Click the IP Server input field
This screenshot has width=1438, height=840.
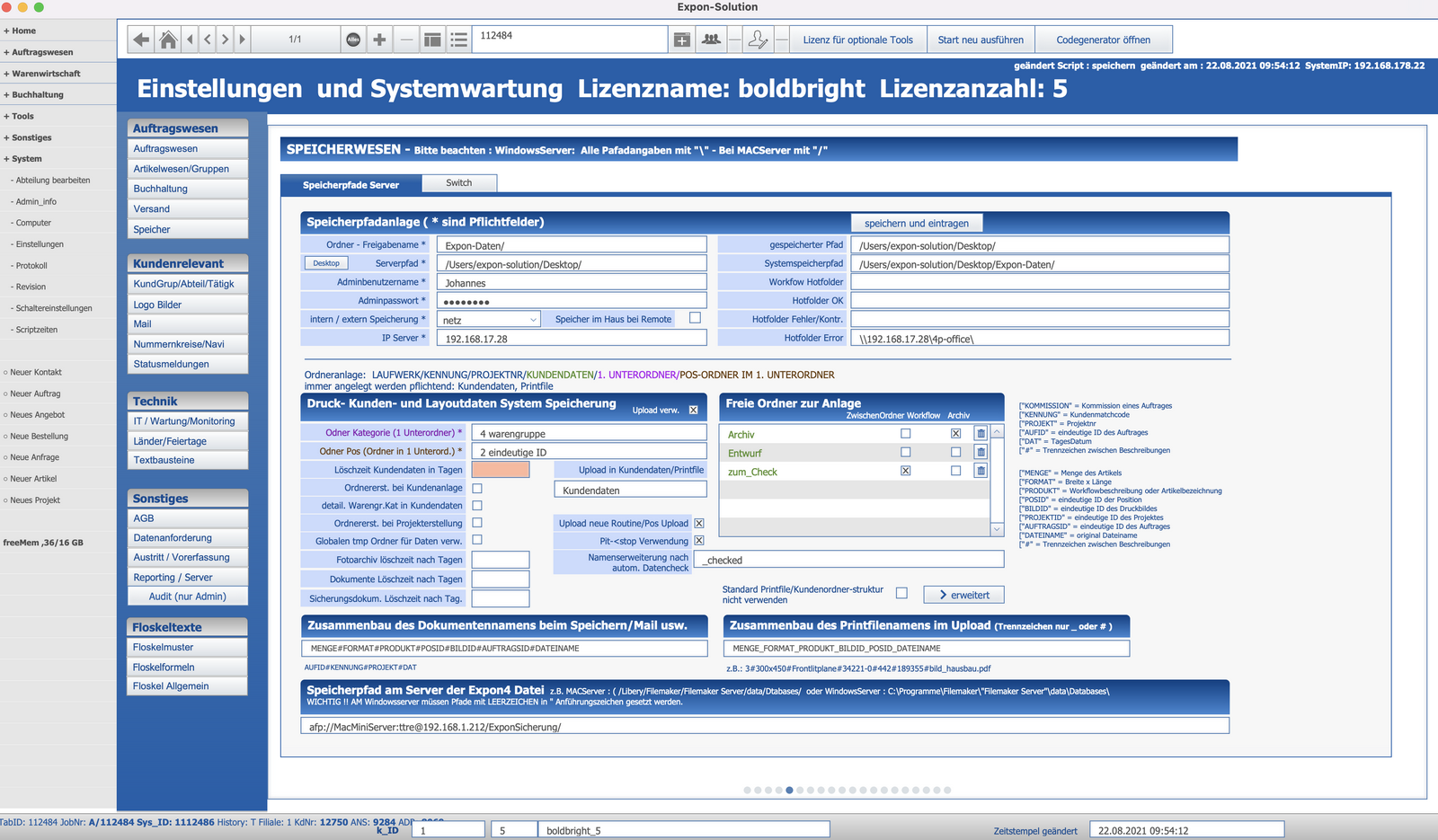[572, 339]
